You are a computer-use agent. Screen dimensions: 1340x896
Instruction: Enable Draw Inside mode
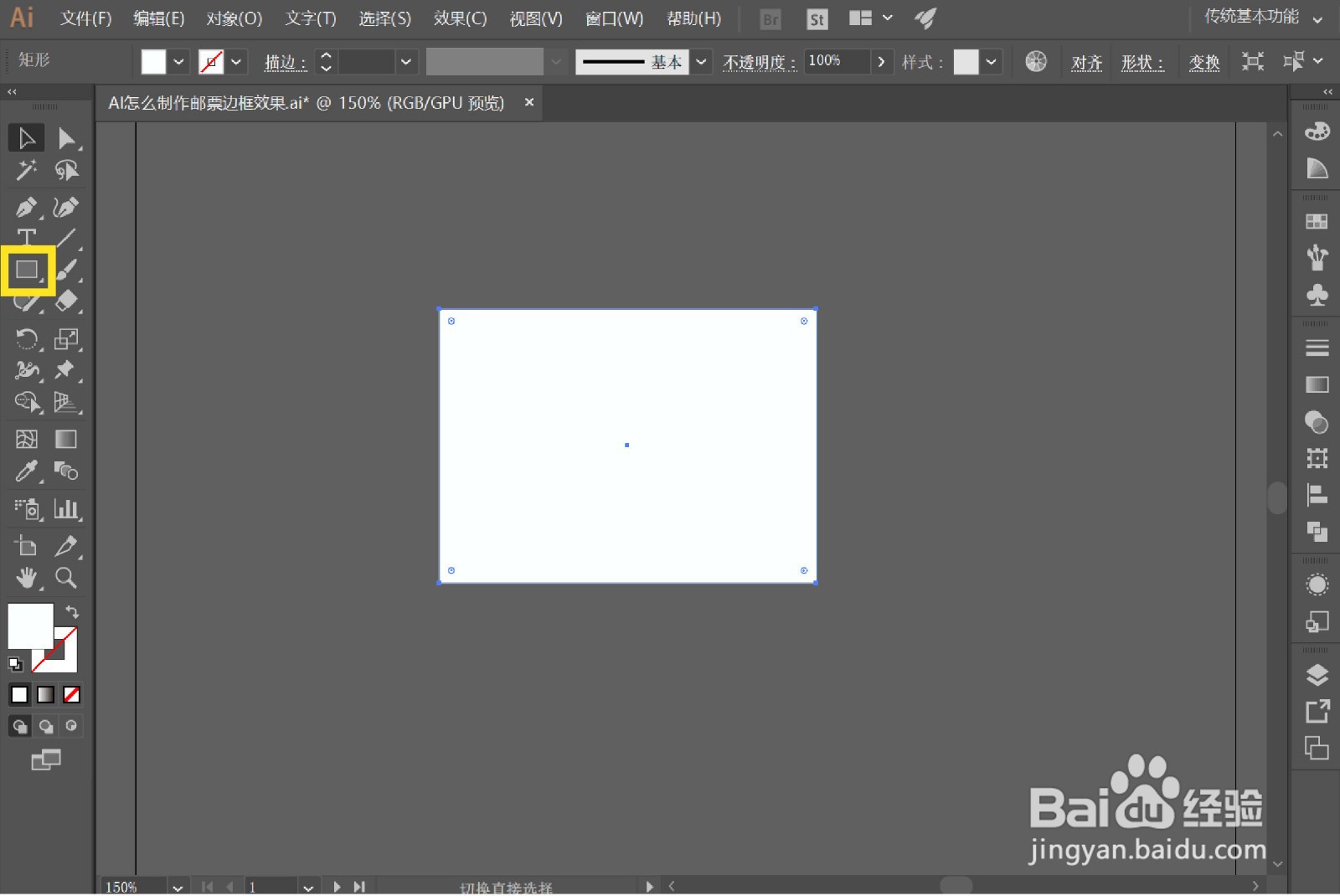pos(72,726)
